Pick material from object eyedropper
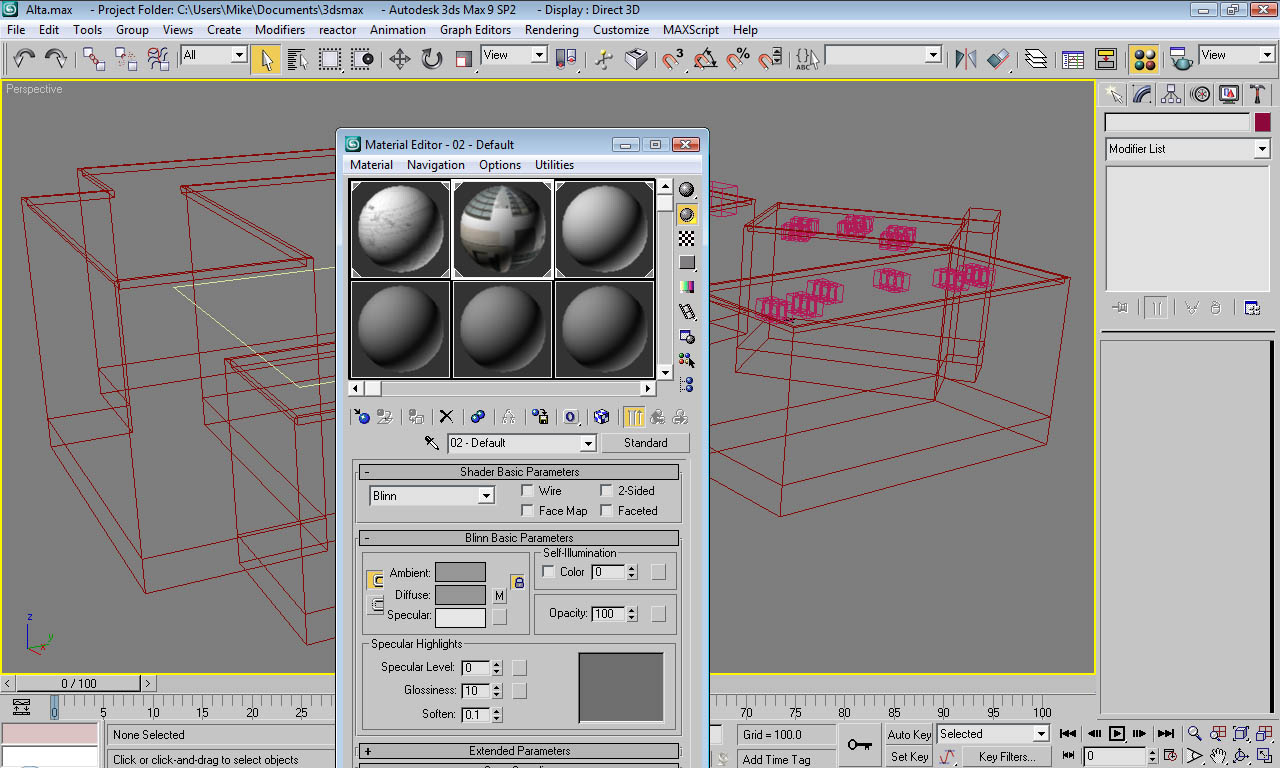 pyautogui.click(x=432, y=443)
